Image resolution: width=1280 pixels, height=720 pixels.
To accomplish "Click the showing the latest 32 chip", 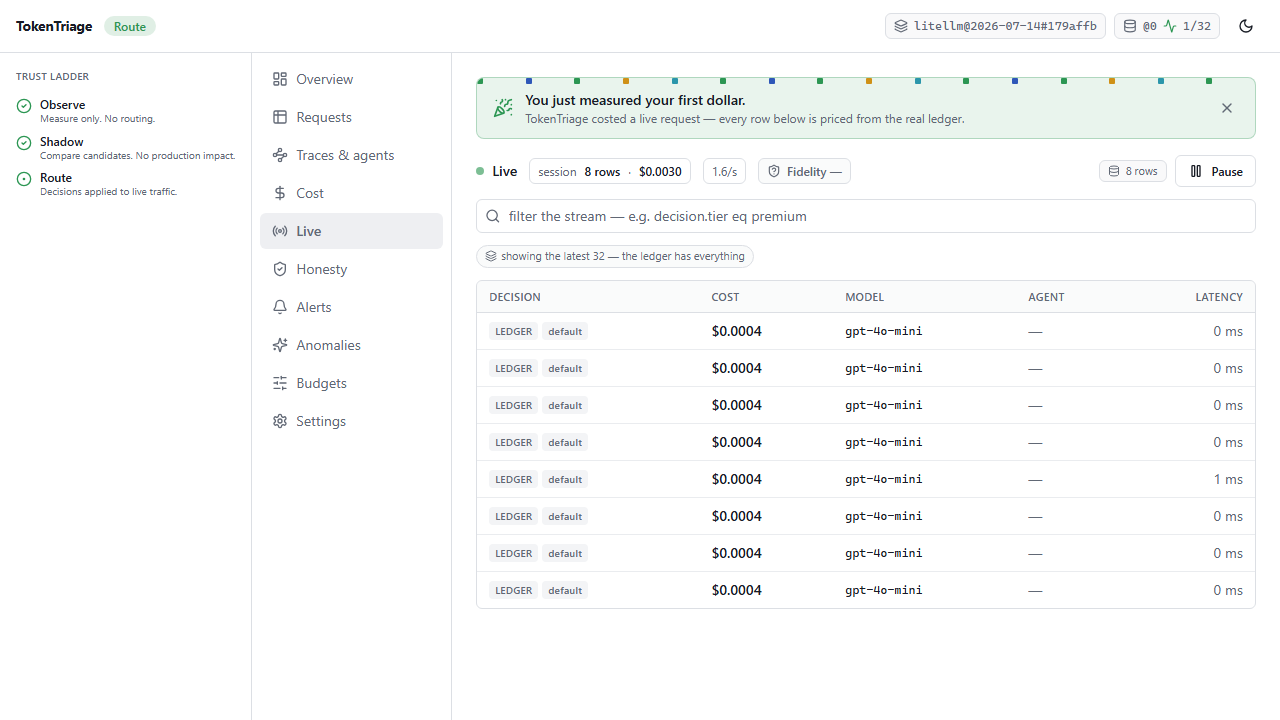I will point(615,256).
